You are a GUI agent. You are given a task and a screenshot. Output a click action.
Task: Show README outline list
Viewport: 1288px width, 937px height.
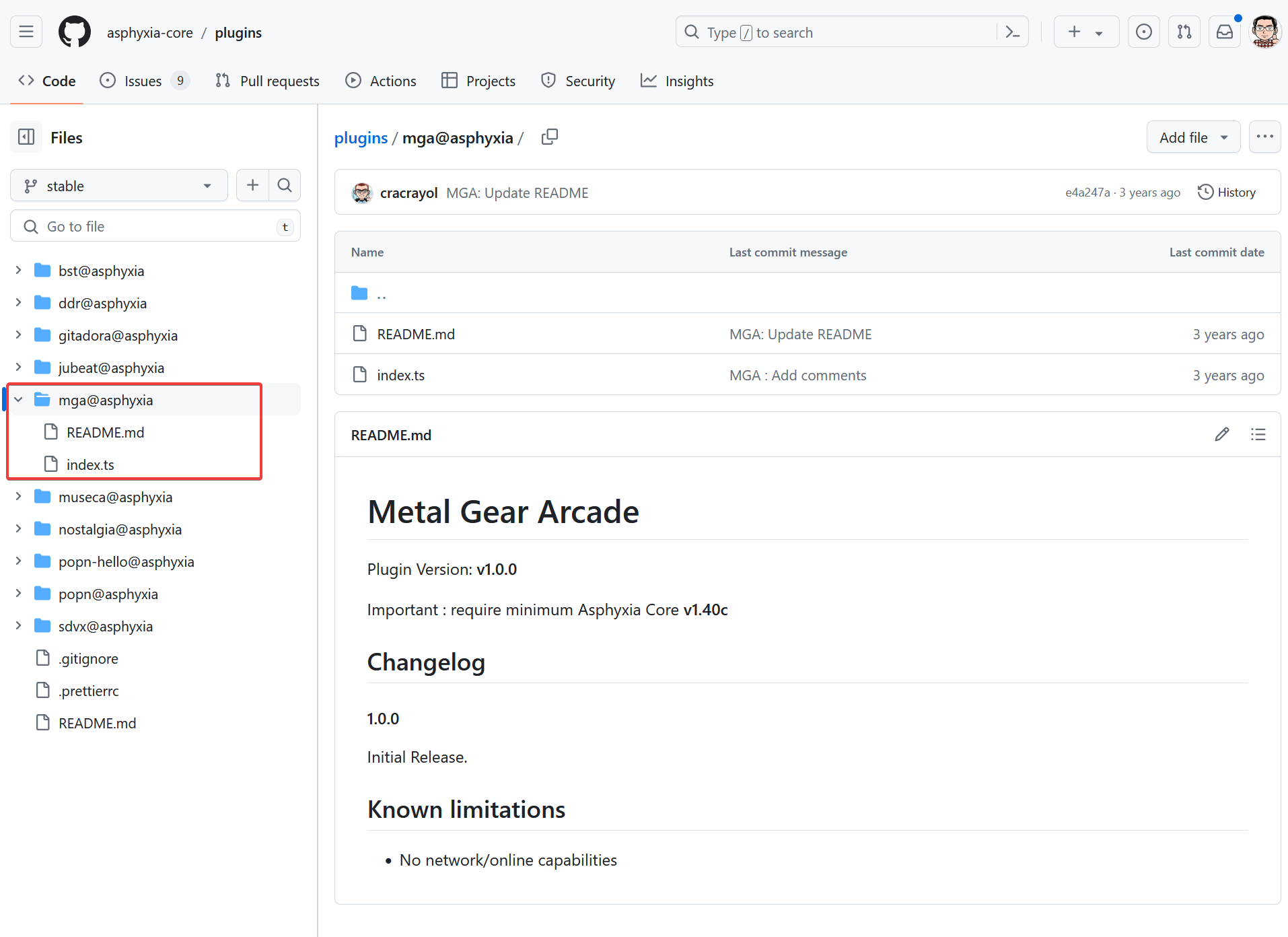tap(1258, 434)
